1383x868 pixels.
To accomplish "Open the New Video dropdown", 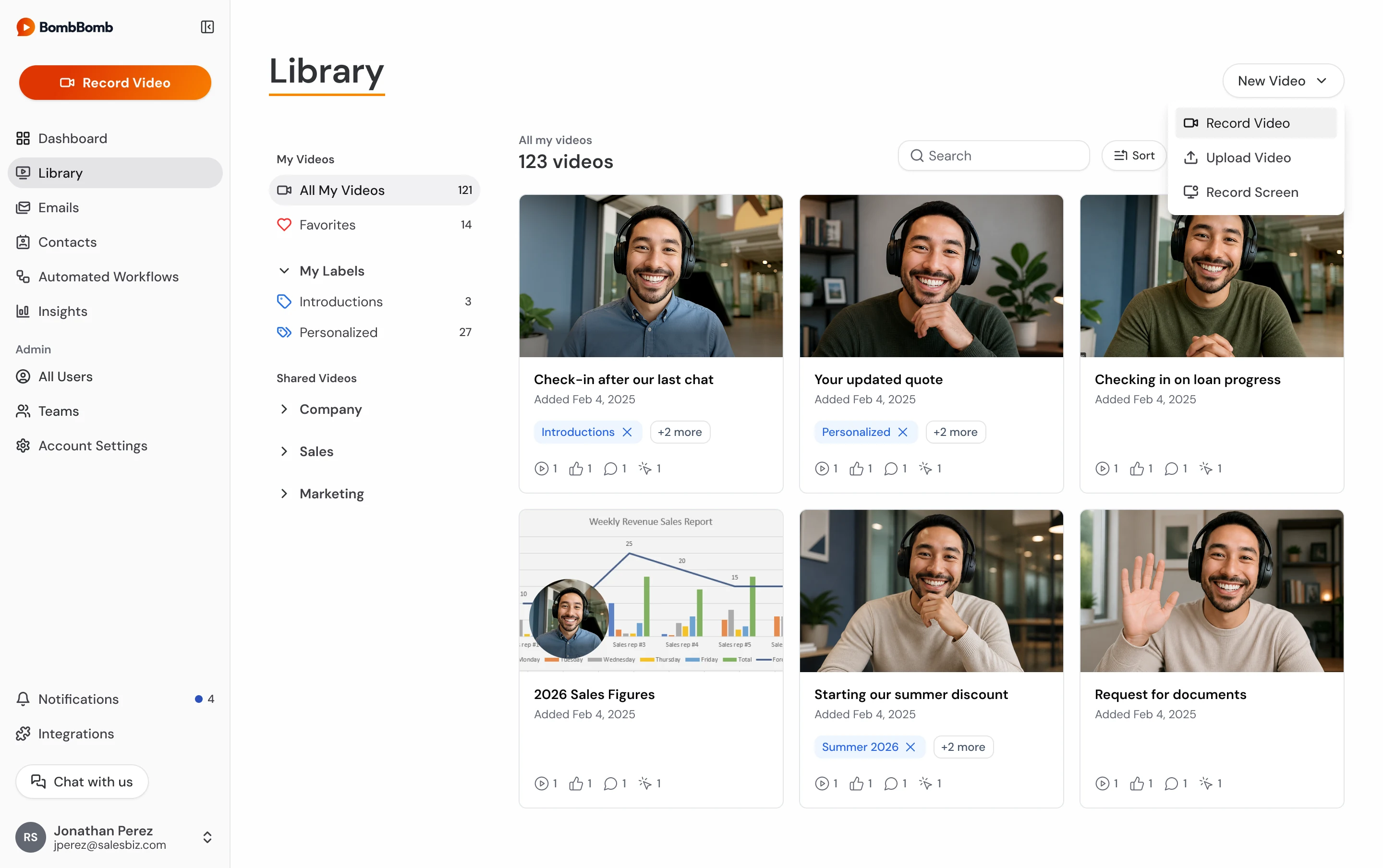I will pyautogui.click(x=1283, y=81).
